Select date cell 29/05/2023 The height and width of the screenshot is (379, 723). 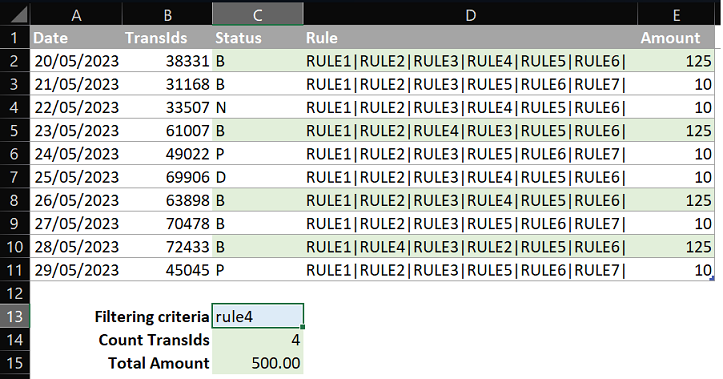point(76,270)
